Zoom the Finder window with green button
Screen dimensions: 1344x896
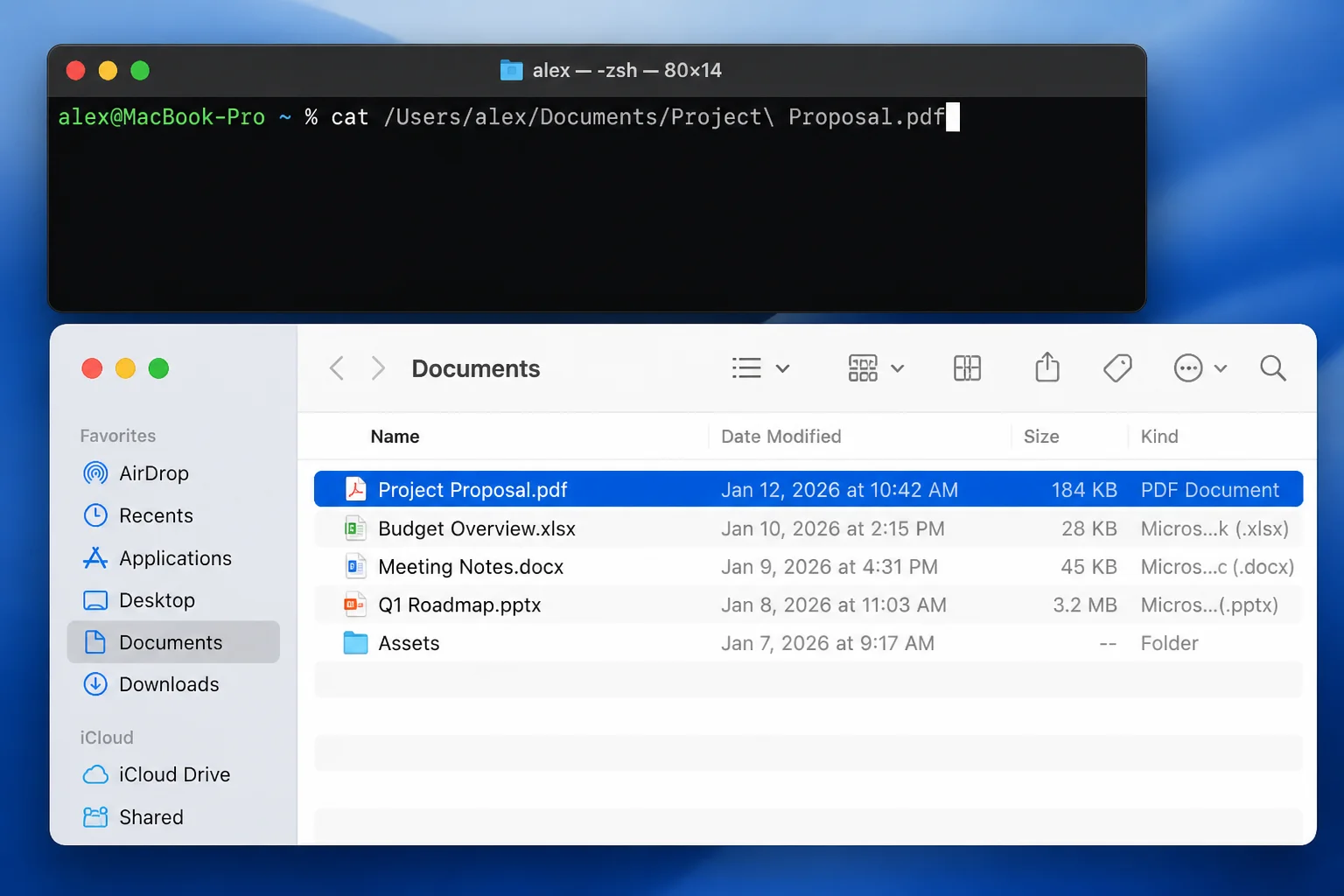158,368
